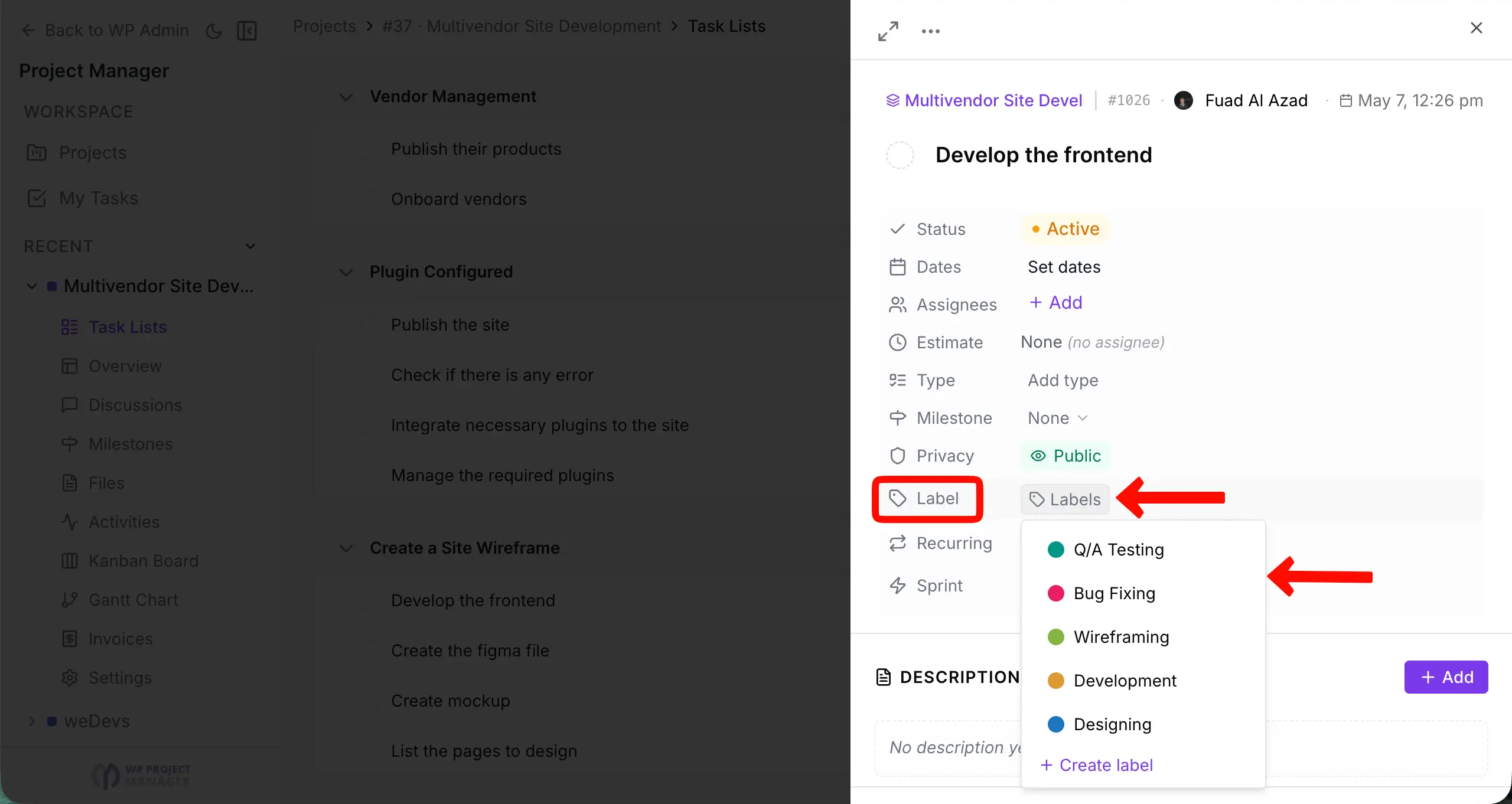Open Create mockup task
Viewport: 1512px width, 804px height.
point(451,701)
